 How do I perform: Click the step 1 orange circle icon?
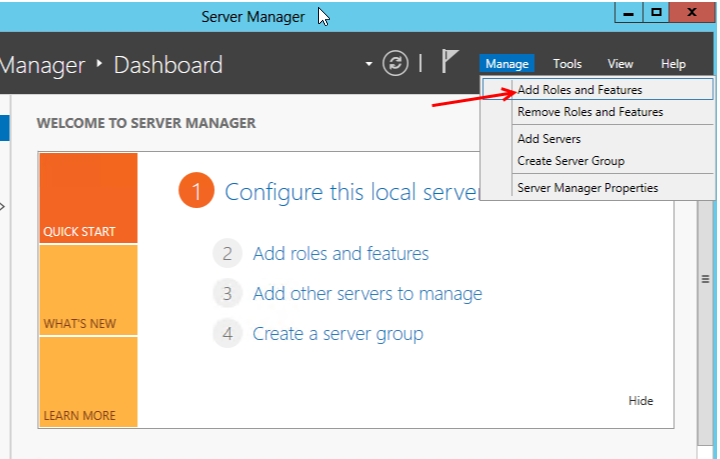pyautogui.click(x=197, y=190)
